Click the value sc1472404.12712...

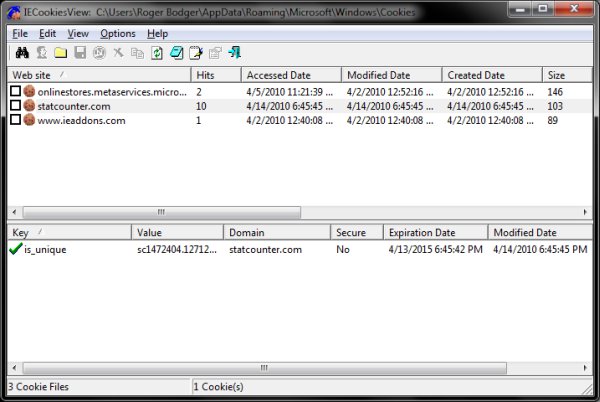click(177, 249)
